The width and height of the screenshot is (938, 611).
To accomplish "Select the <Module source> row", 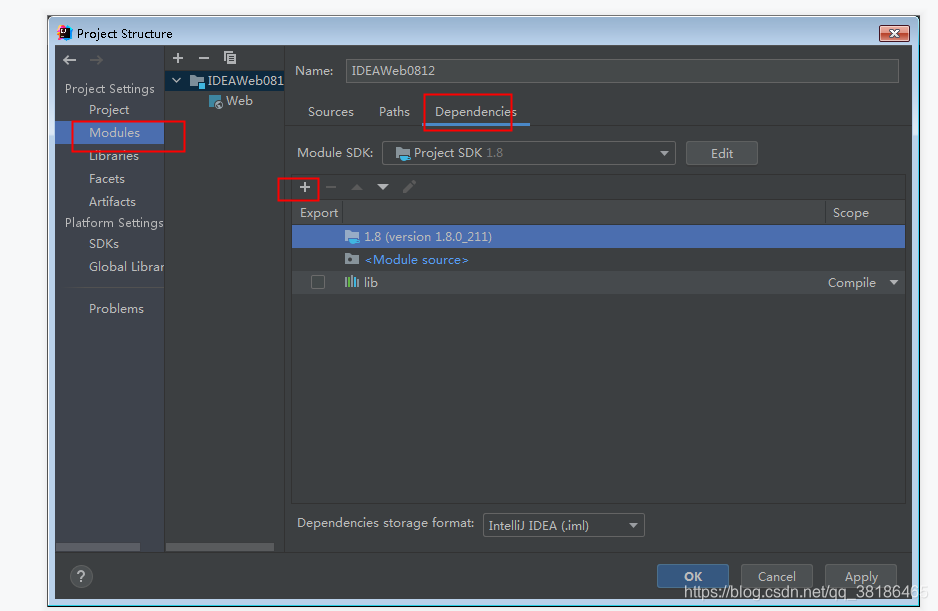I will (x=598, y=259).
